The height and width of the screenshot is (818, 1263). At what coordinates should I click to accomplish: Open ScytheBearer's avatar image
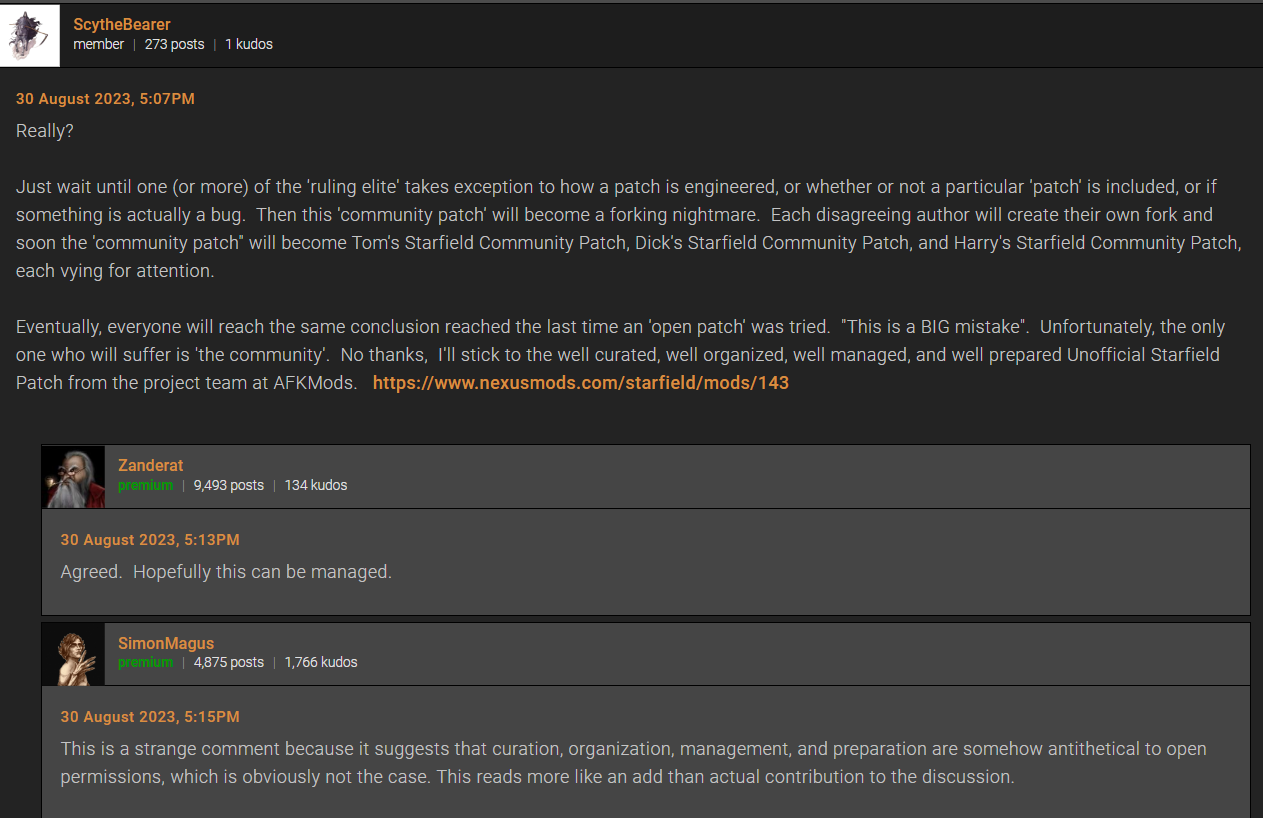[30, 36]
